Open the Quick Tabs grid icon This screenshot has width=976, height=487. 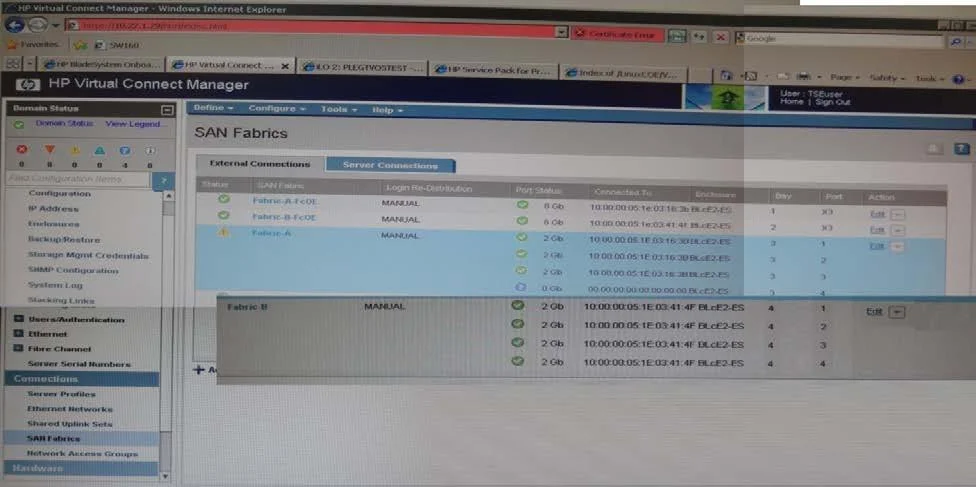12,64
